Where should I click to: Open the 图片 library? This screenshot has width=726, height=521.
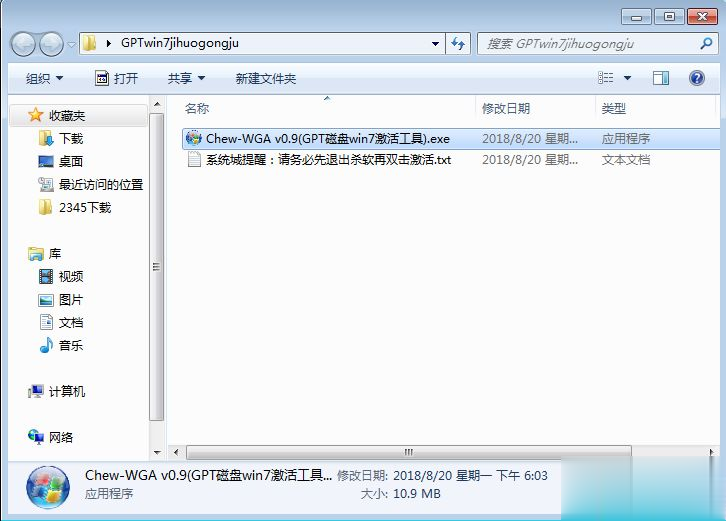71,300
